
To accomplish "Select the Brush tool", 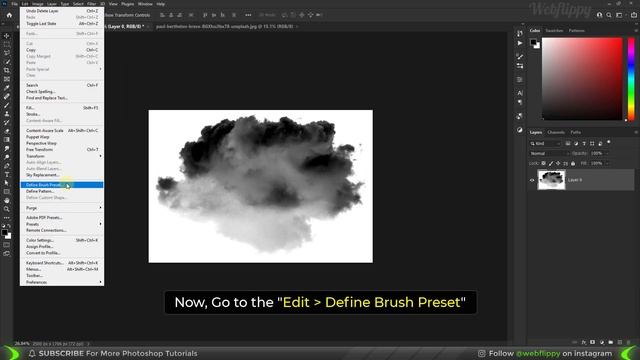I will [x=7, y=105].
